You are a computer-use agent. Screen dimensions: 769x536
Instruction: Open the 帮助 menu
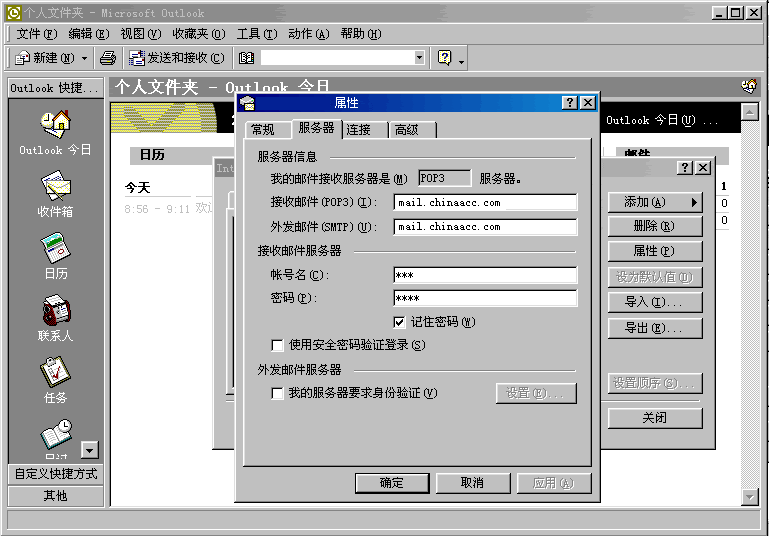click(361, 34)
